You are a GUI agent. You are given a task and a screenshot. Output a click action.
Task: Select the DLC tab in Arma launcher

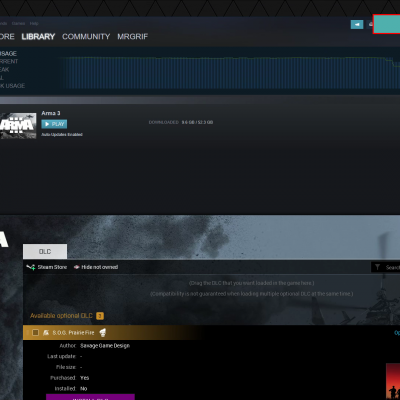pyautogui.click(x=45, y=252)
